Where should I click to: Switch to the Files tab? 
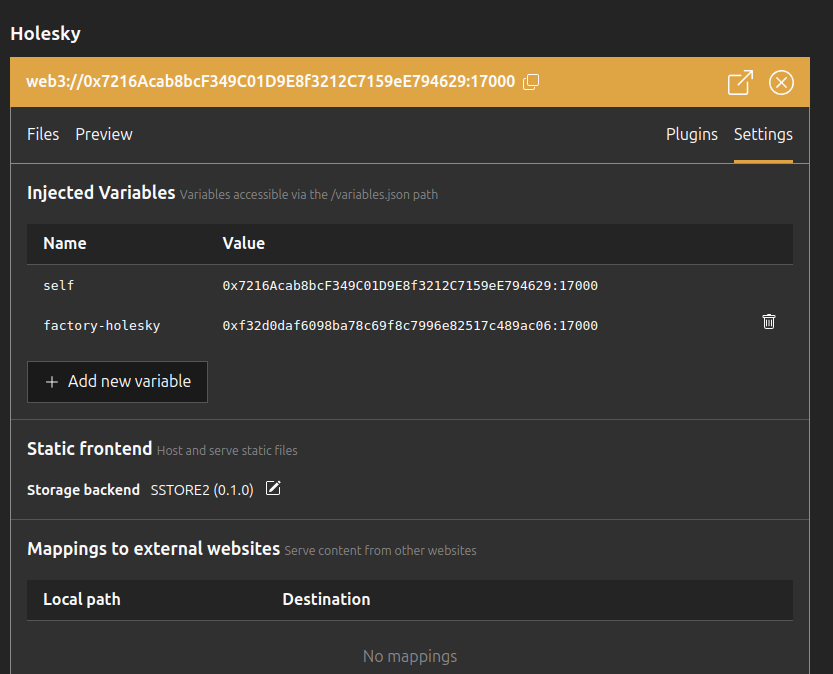43,134
